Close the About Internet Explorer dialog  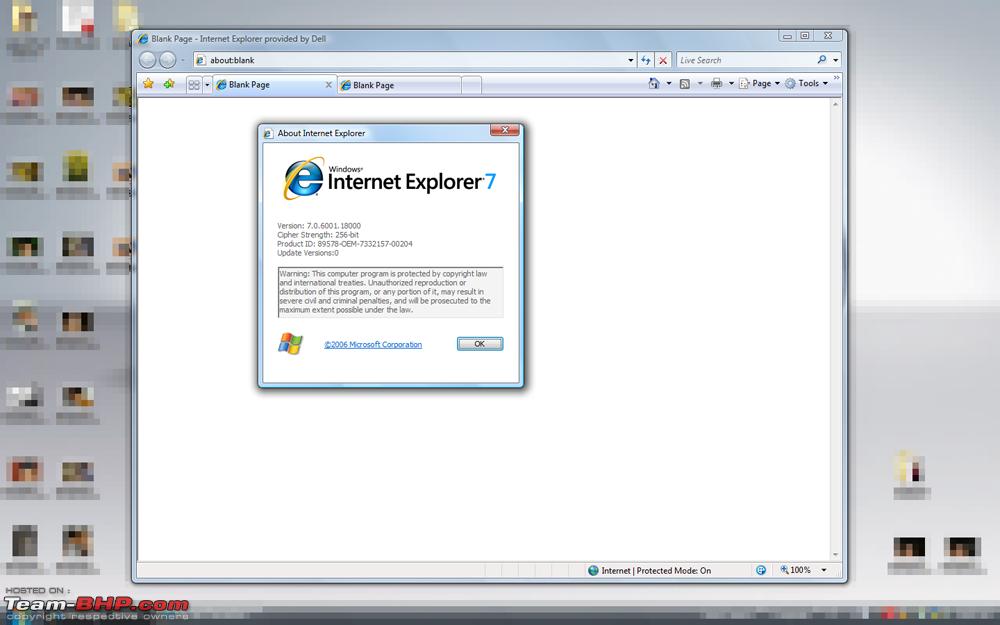(x=504, y=130)
